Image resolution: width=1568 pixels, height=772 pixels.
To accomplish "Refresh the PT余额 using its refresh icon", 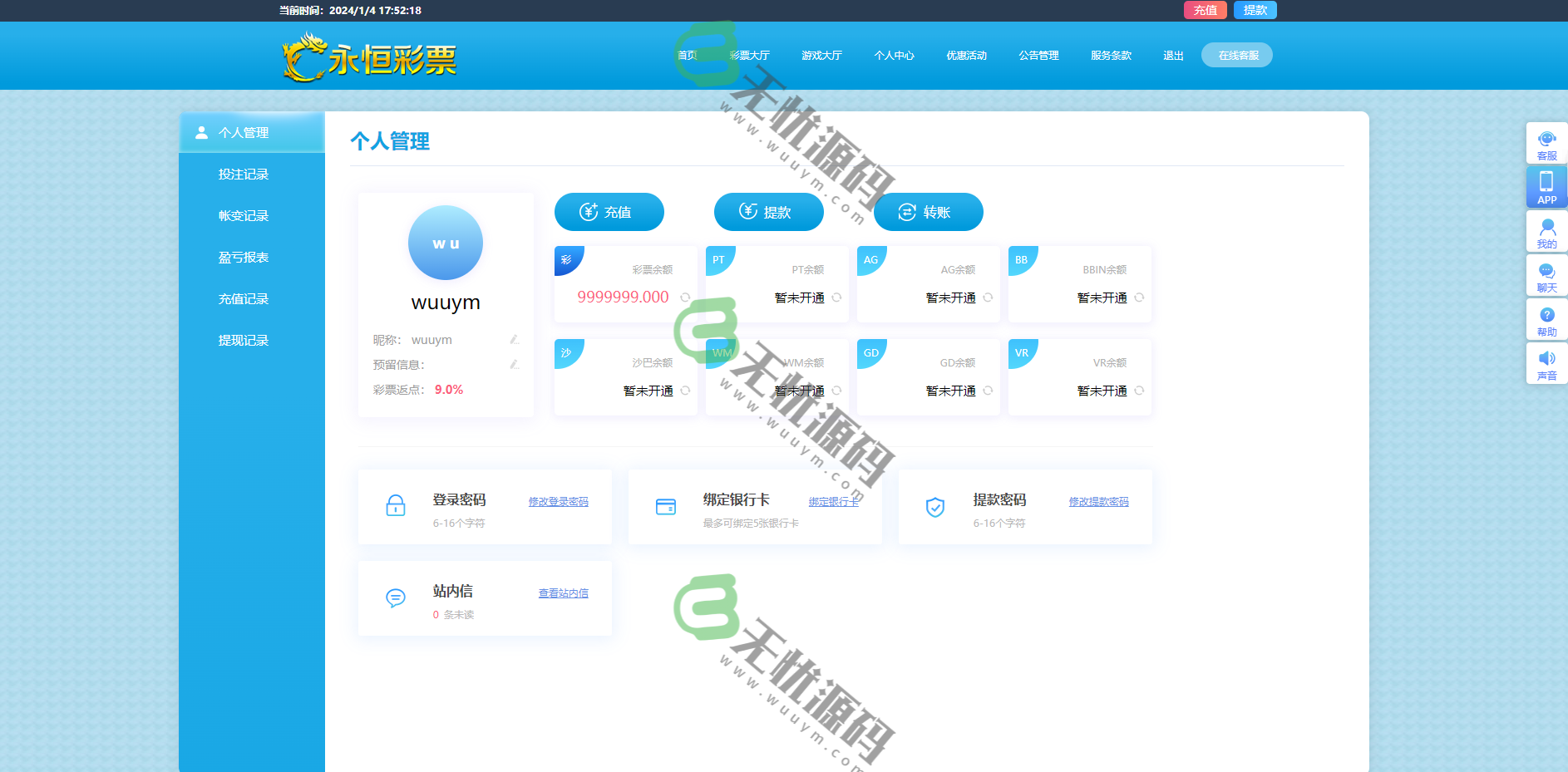I will click(836, 297).
